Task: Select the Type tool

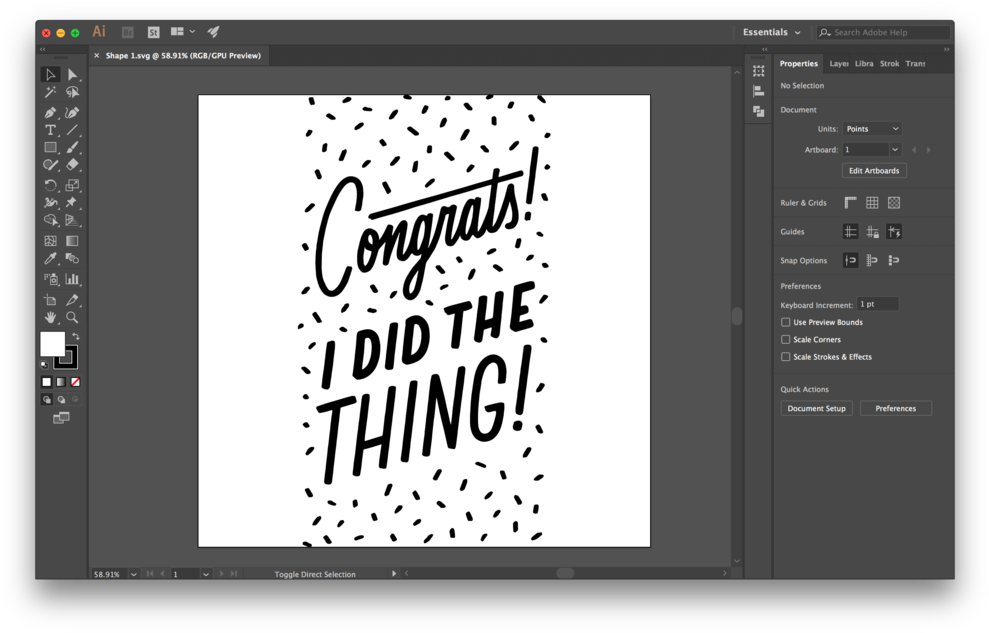Action: pos(50,130)
